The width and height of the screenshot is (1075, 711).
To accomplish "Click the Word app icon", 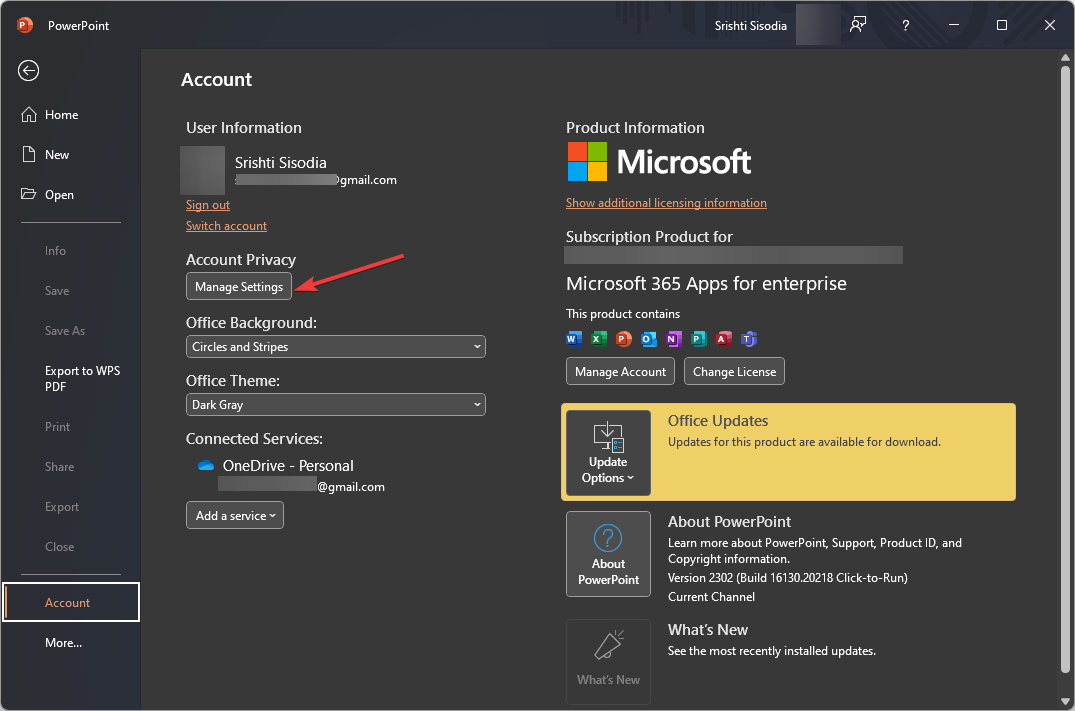I will (x=574, y=339).
